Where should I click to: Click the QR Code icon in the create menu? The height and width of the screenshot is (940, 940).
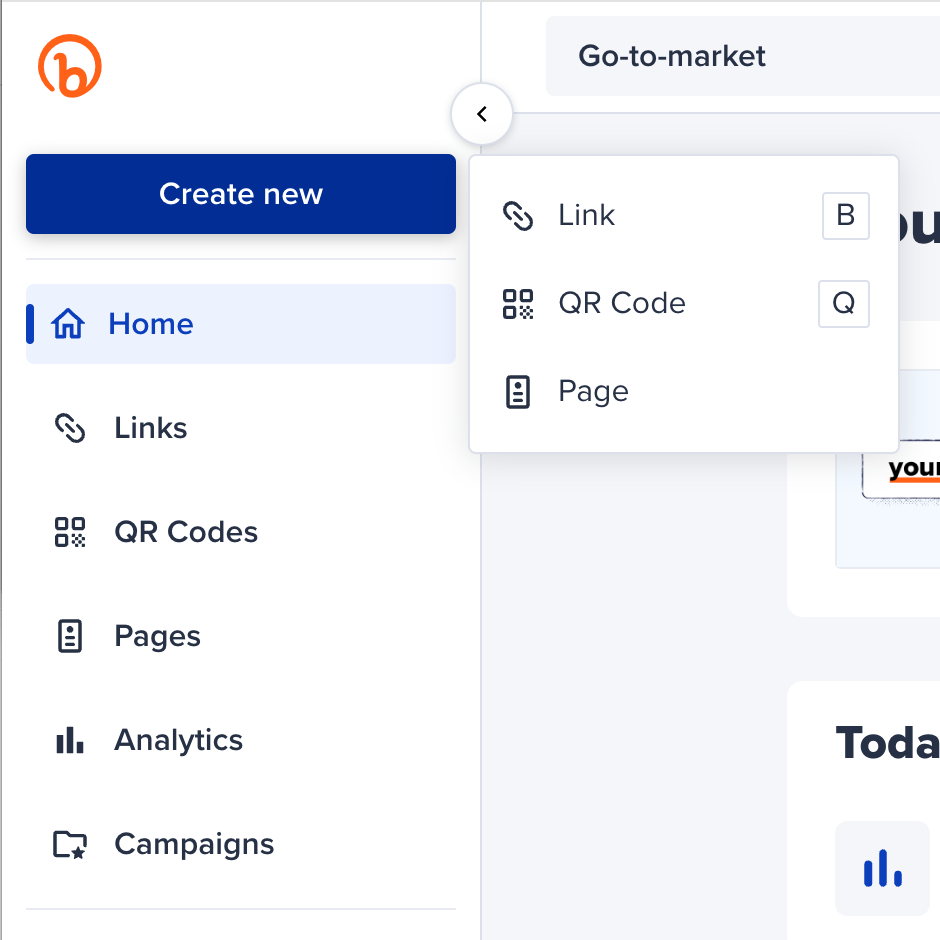point(519,303)
